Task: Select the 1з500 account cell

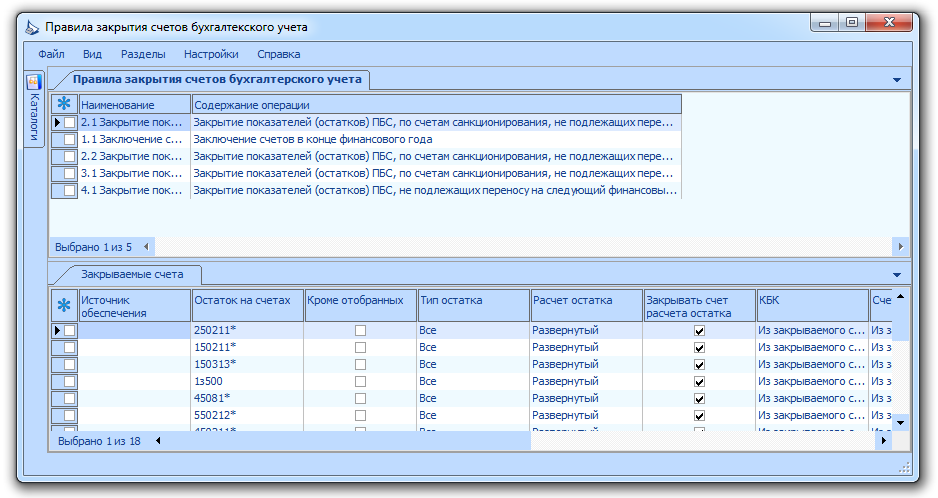Action: tap(248, 381)
